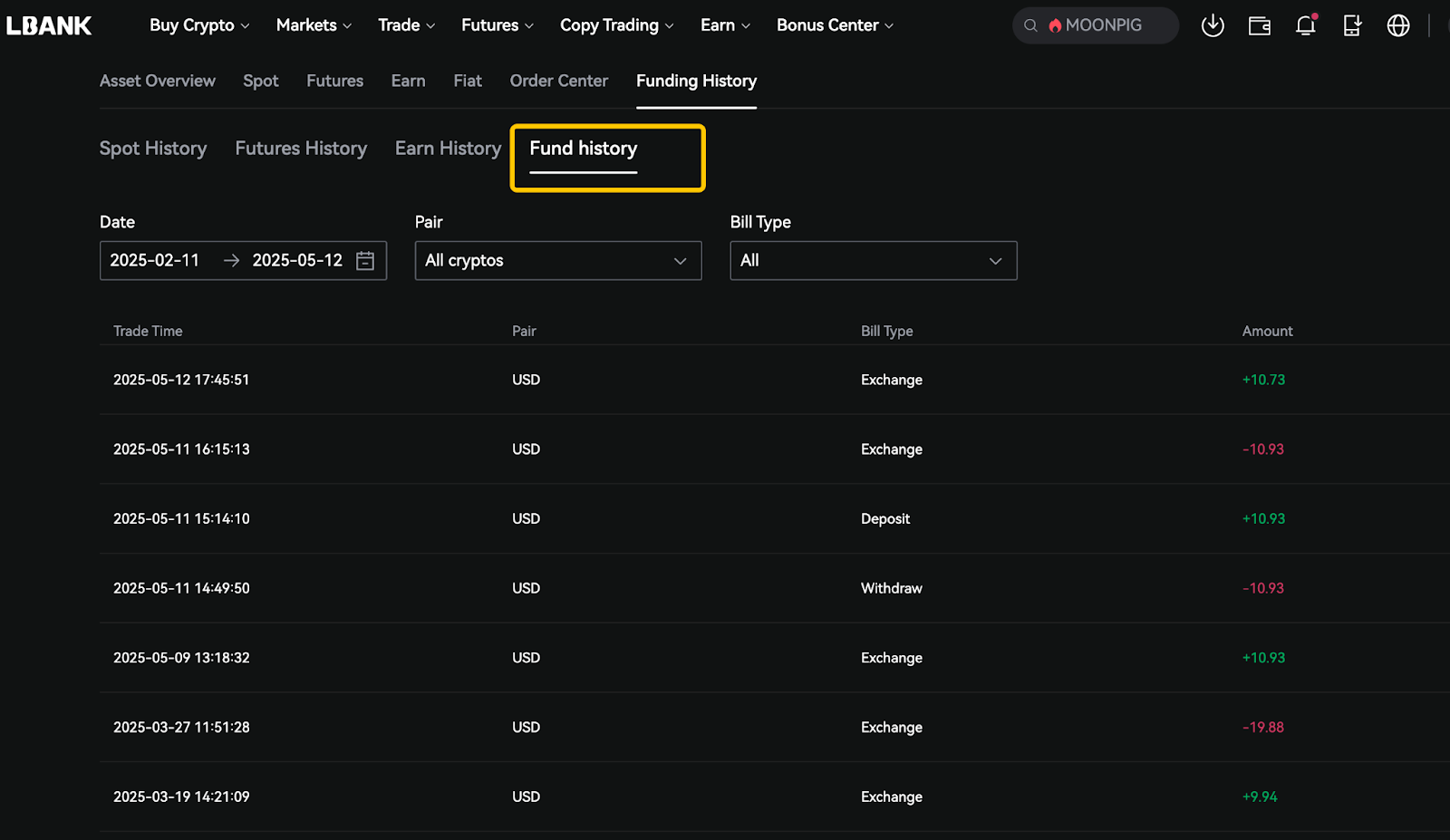Switch to the Spot tab

(x=261, y=81)
